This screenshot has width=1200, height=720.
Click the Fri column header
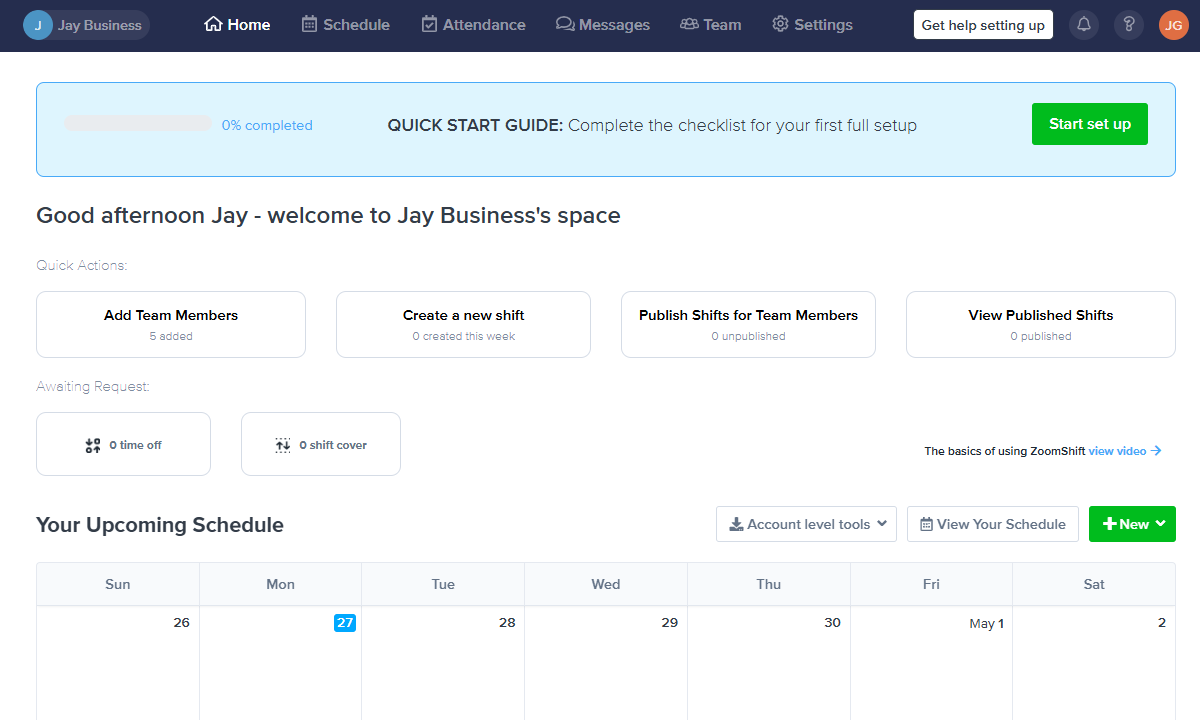[931, 584]
